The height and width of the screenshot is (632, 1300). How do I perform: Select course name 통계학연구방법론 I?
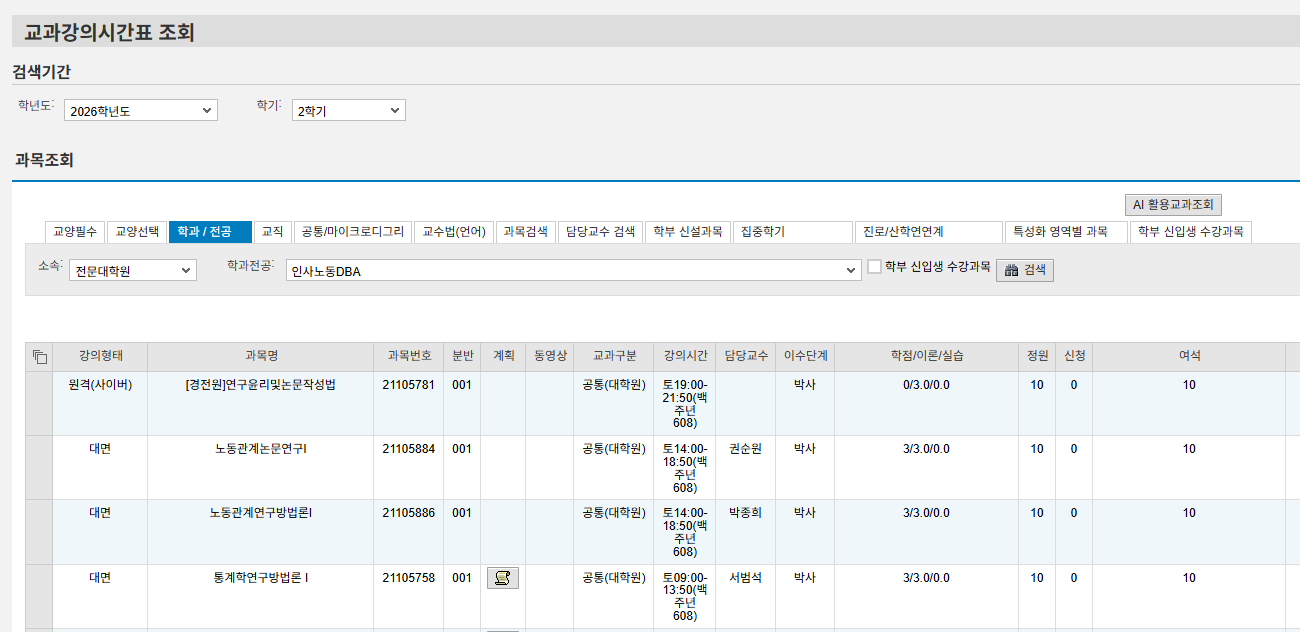(261, 578)
